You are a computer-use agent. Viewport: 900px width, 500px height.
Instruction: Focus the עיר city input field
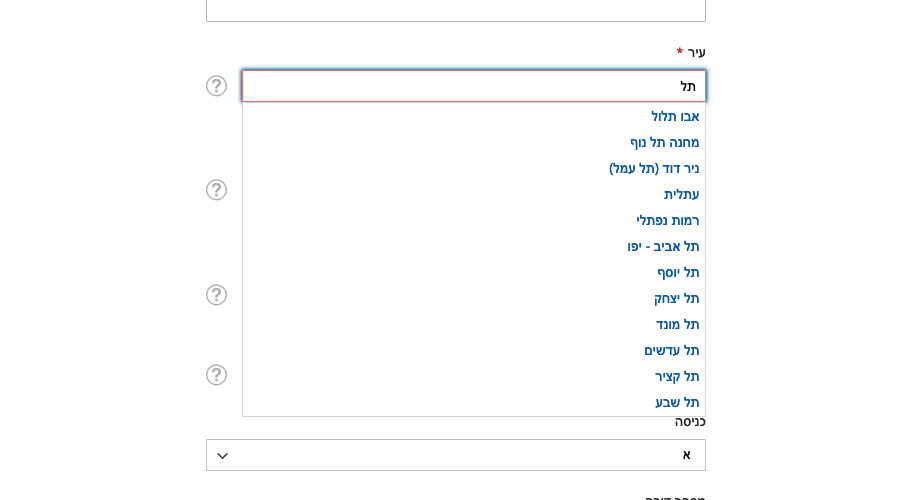pos(474,86)
